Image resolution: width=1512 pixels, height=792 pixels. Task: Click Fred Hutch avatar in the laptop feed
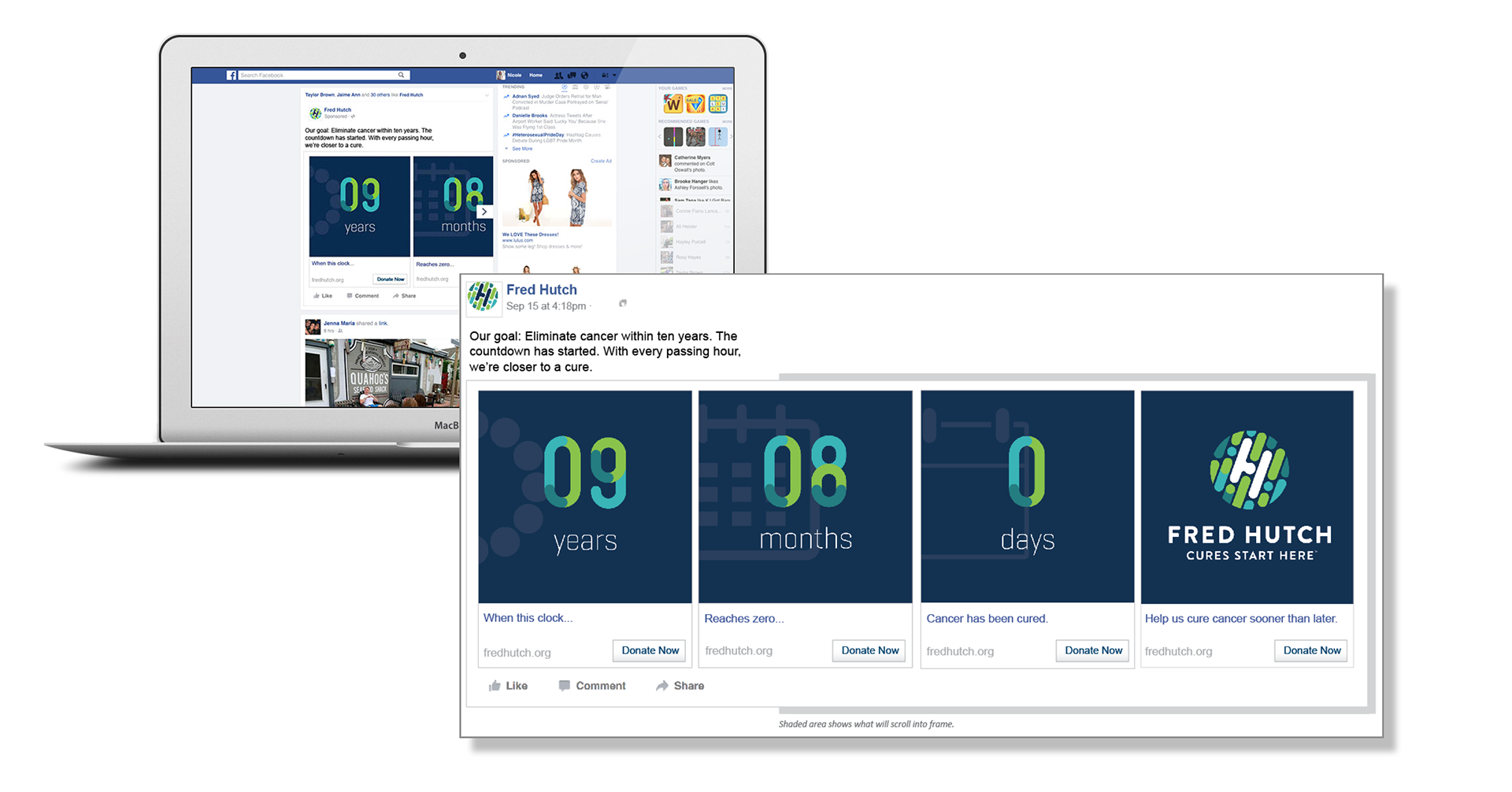(x=315, y=113)
